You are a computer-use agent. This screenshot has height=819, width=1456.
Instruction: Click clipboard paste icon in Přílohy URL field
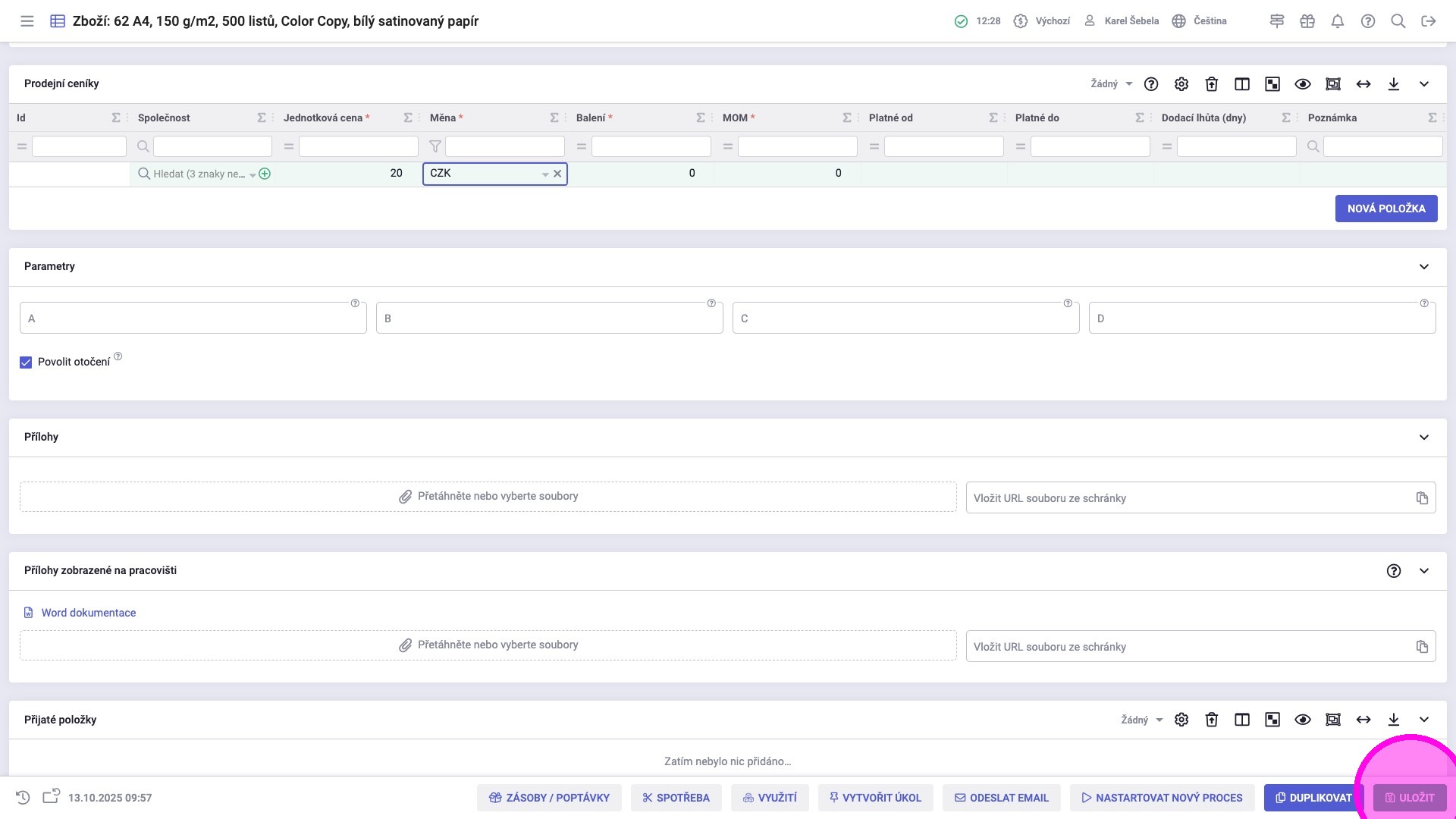(x=1422, y=498)
